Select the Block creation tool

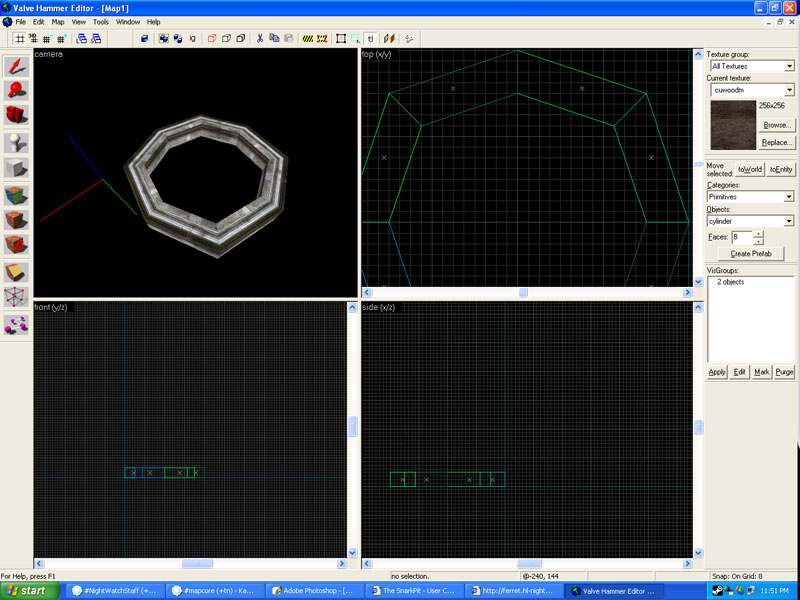16,168
